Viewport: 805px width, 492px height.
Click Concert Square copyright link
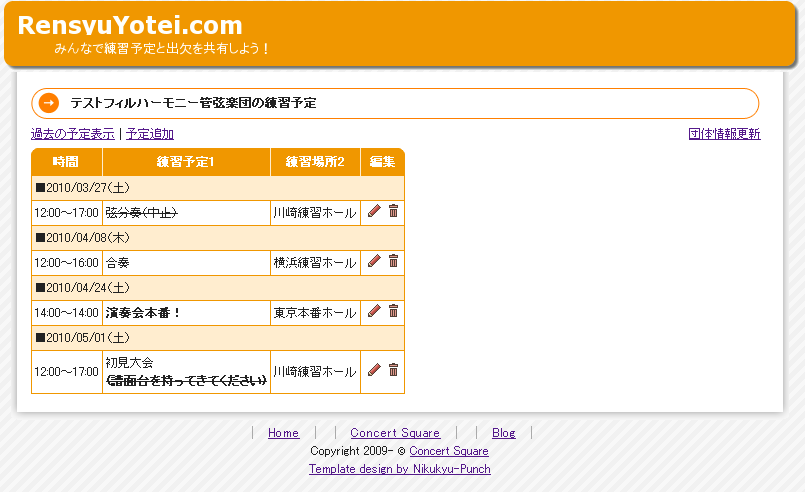click(x=449, y=451)
